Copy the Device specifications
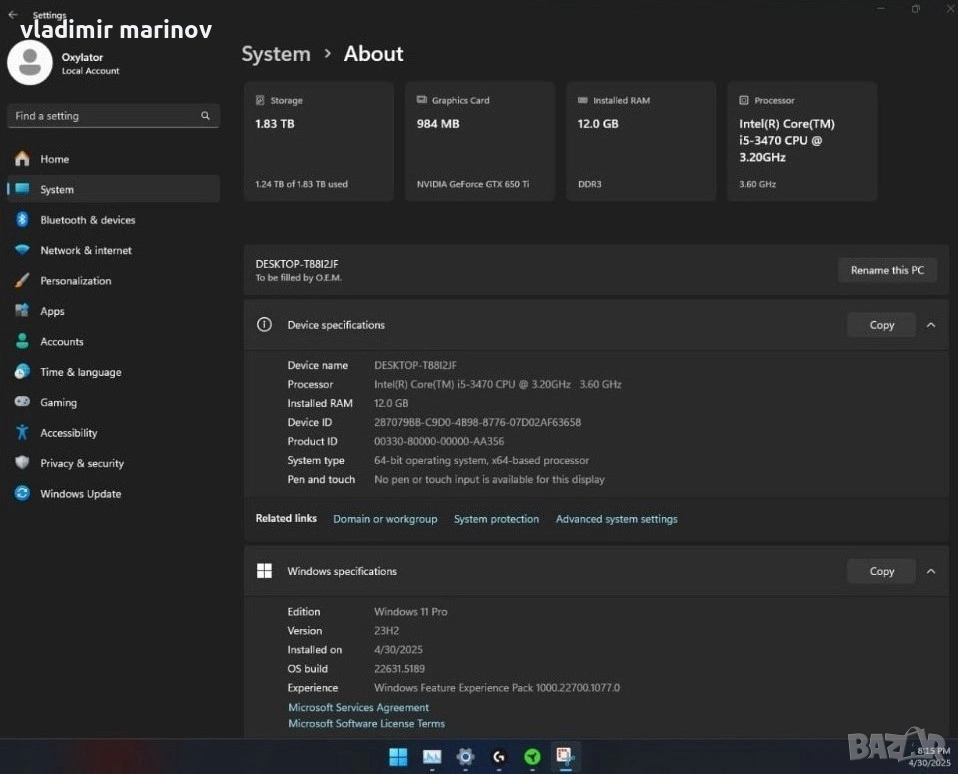This screenshot has height=774, width=958. coord(881,325)
